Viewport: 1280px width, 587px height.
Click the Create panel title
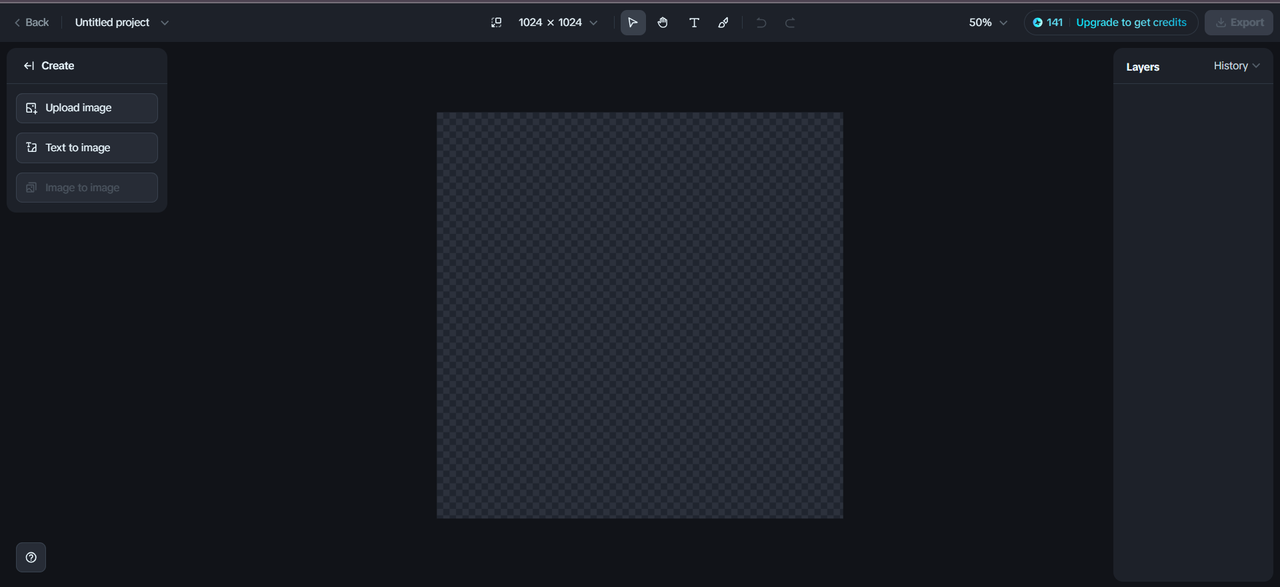click(x=58, y=66)
